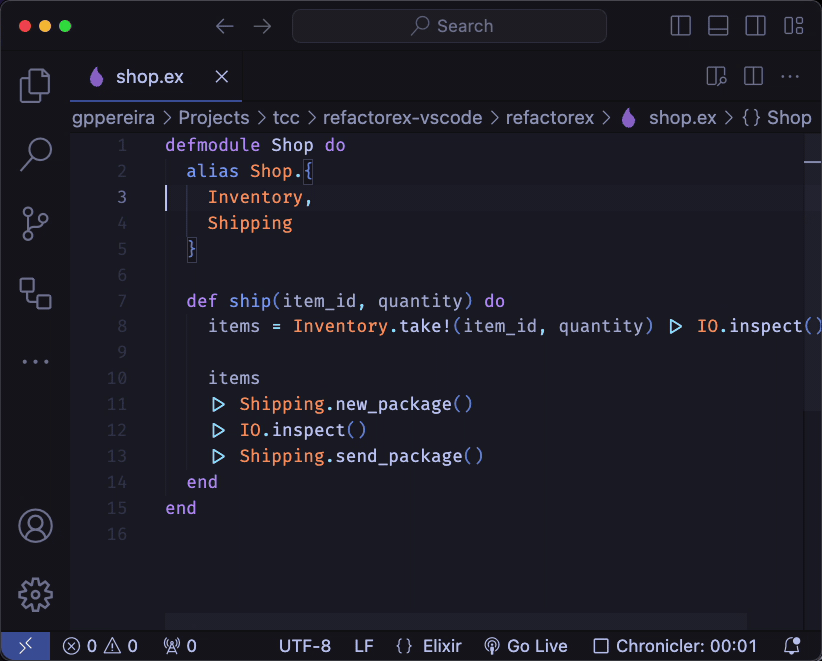Open the Extensions view

point(35,293)
